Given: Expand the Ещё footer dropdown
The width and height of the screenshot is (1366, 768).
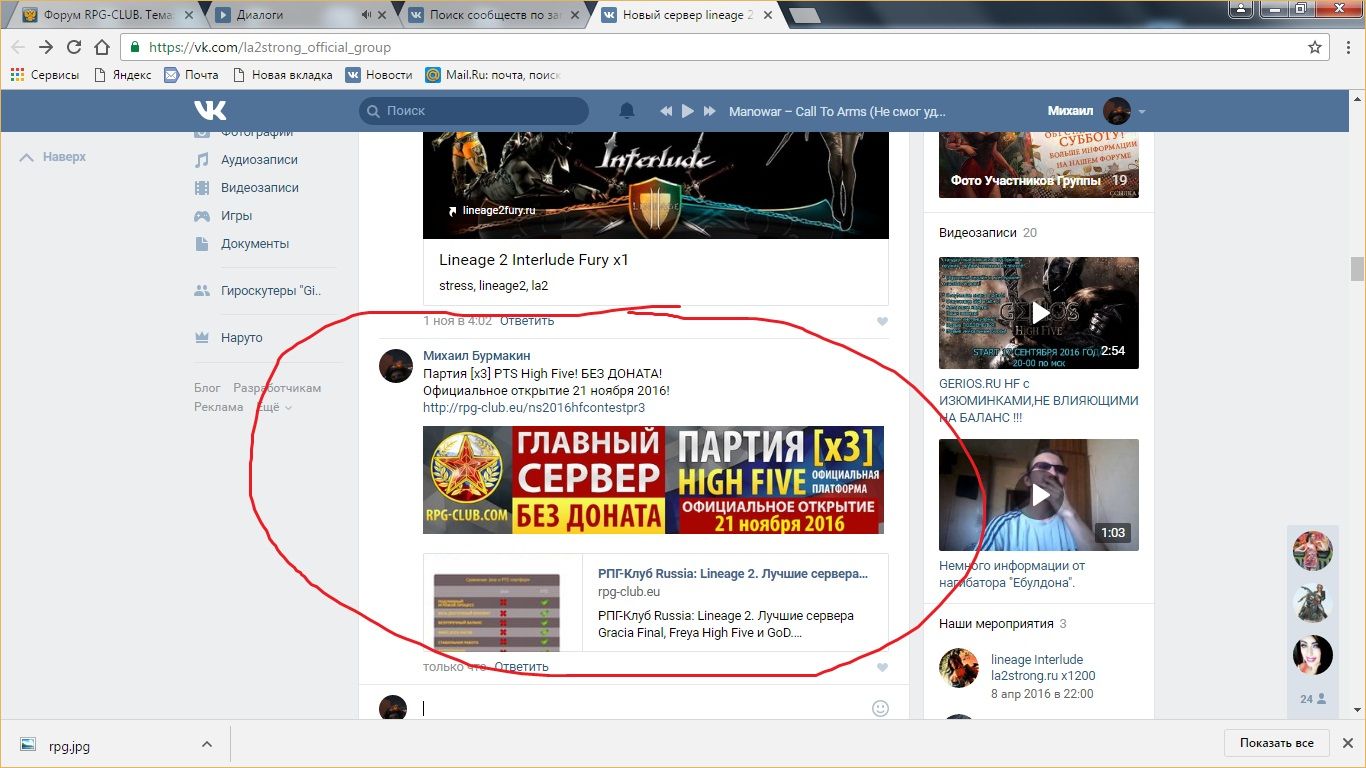Looking at the screenshot, I should pos(275,407).
